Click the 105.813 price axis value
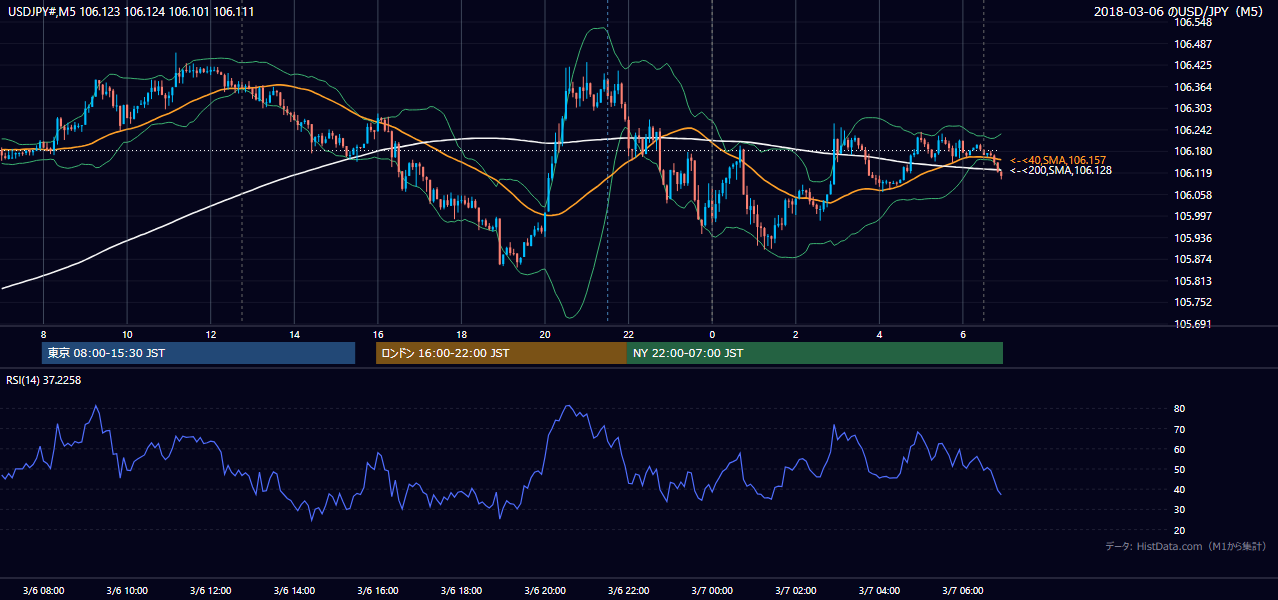This screenshot has height=600, width=1278. coord(1193,281)
